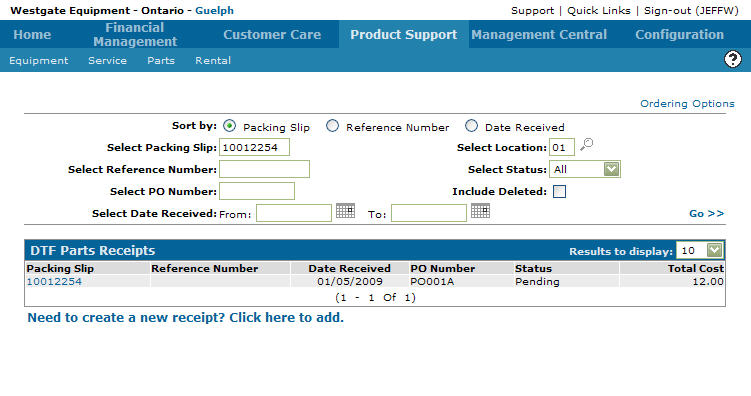The image size is (751, 396).
Task: Click the Pending status cell
Action: 537,282
